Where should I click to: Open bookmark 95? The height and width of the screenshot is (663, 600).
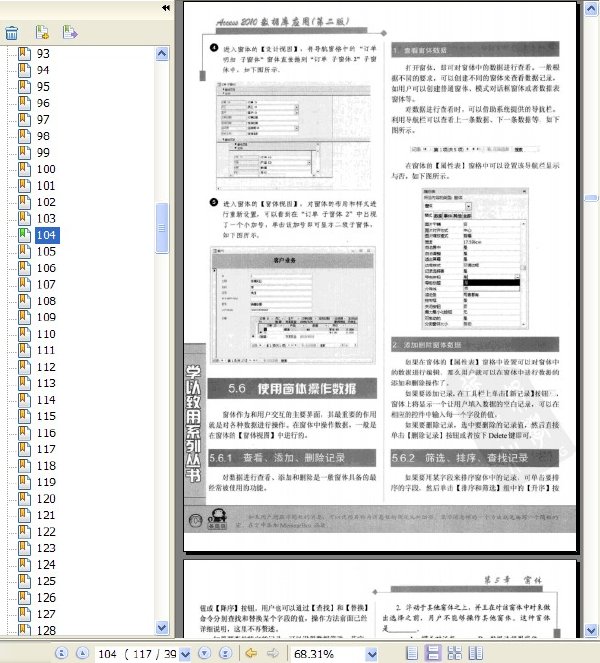tap(43, 87)
